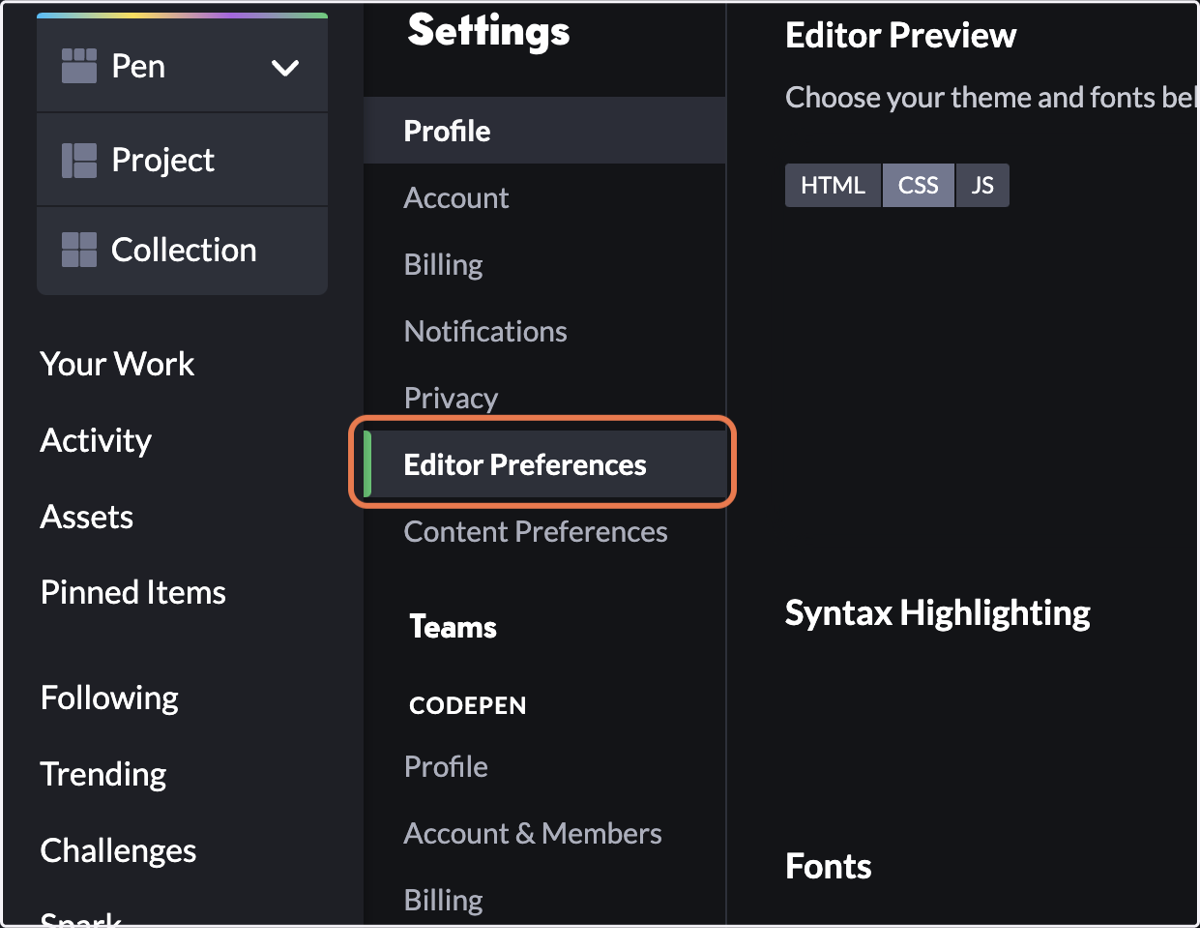
Task: Click the Syntax Highlighting heading
Action: coord(938,613)
